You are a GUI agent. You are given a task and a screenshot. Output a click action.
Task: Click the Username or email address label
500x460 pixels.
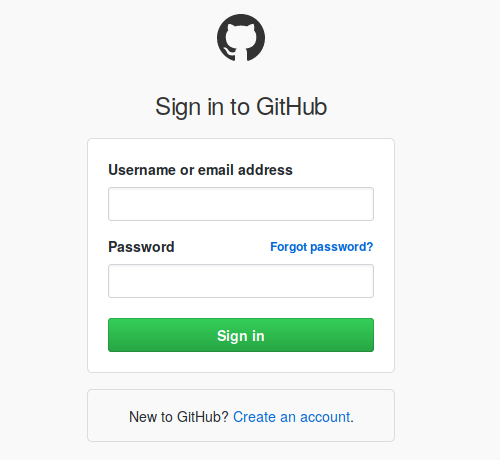pos(200,170)
